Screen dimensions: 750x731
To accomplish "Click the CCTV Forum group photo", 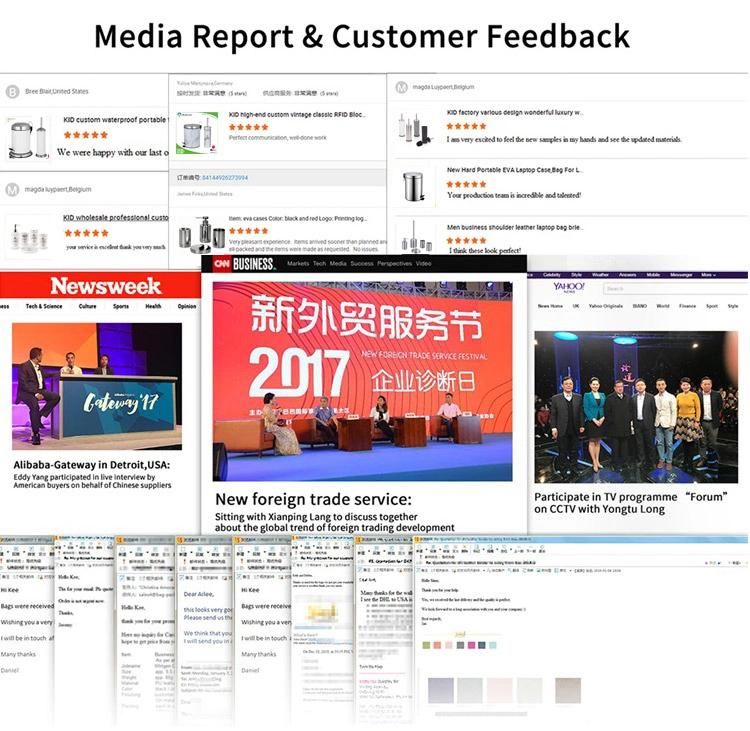I will coord(636,407).
